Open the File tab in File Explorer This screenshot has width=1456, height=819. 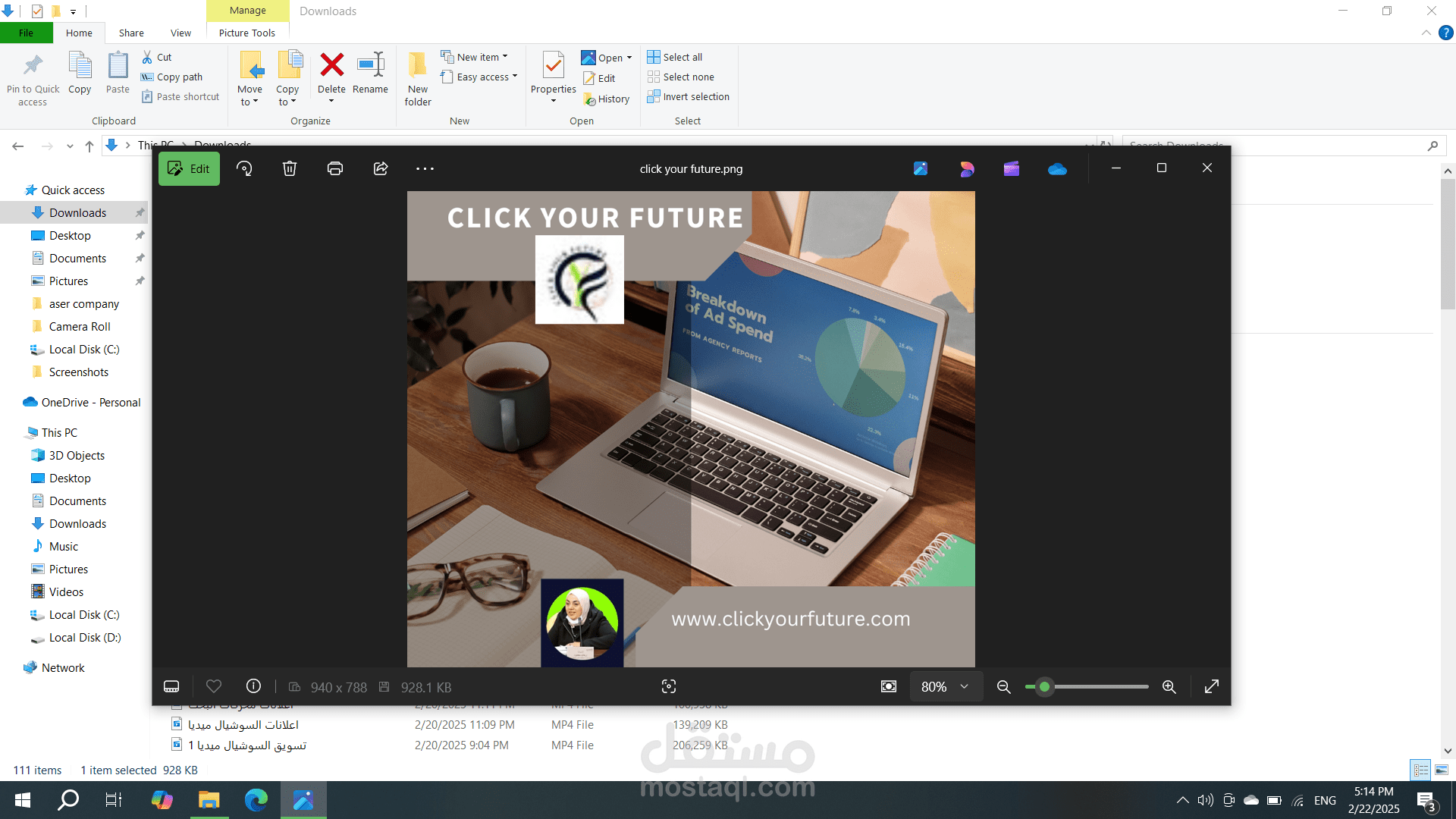coord(27,33)
